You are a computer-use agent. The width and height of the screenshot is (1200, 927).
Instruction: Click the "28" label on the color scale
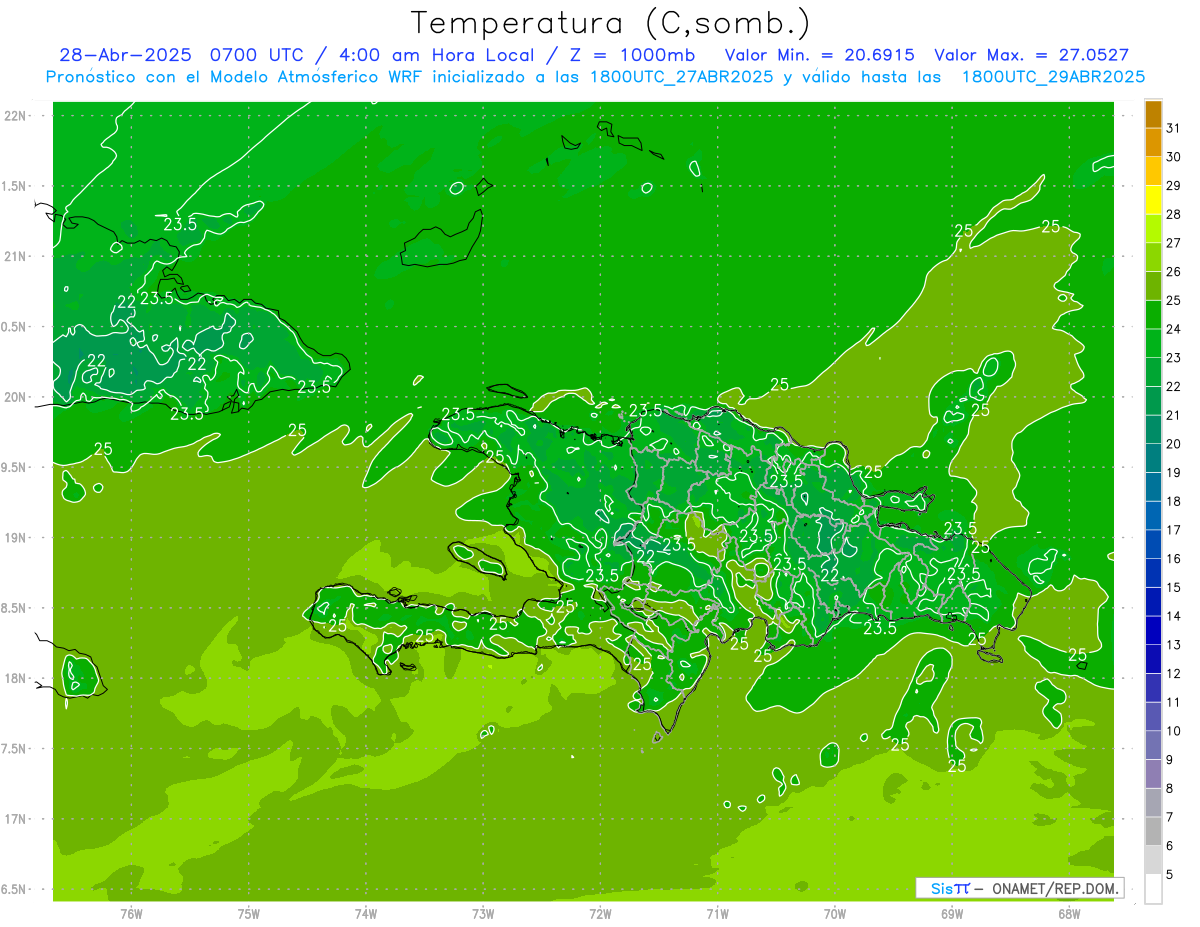click(1174, 214)
